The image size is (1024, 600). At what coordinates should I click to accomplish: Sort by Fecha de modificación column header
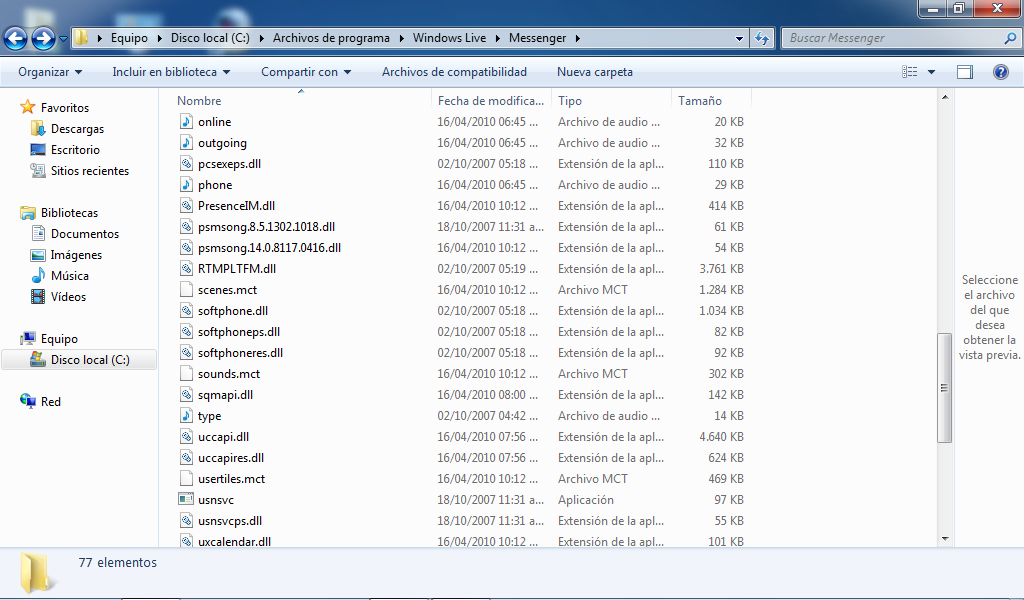tap(491, 101)
